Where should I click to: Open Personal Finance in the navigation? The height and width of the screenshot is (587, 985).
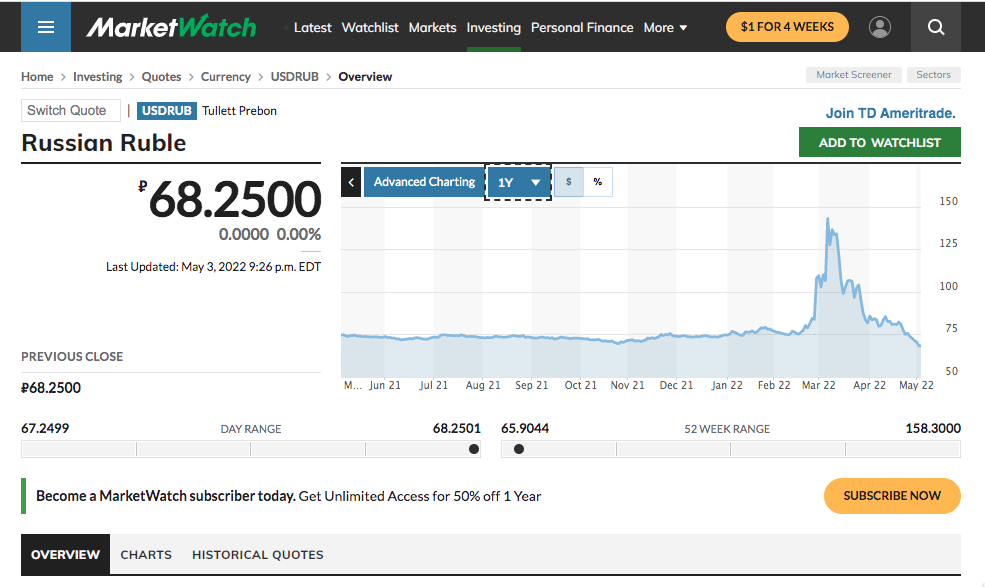click(582, 28)
